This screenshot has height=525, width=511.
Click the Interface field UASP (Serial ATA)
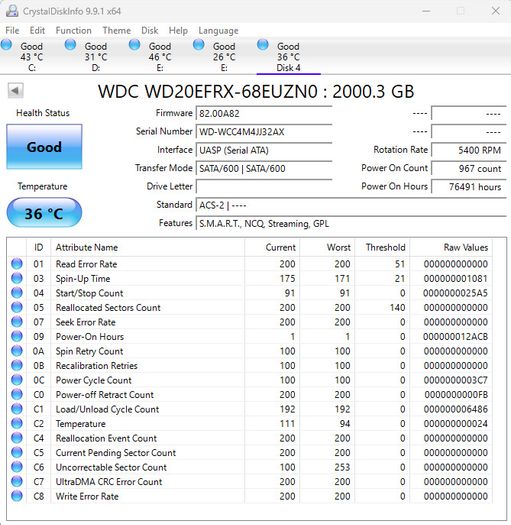[264, 150]
